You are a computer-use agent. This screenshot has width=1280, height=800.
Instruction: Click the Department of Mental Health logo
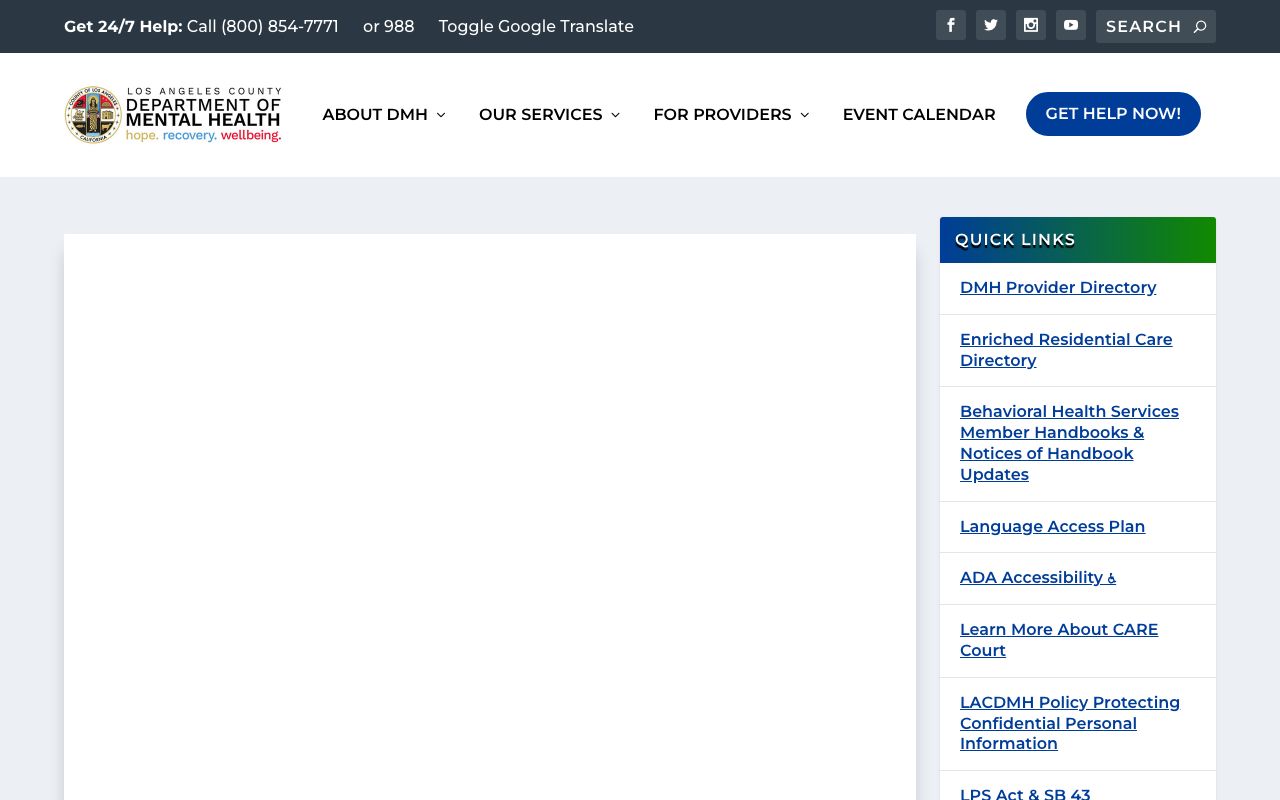pos(173,114)
